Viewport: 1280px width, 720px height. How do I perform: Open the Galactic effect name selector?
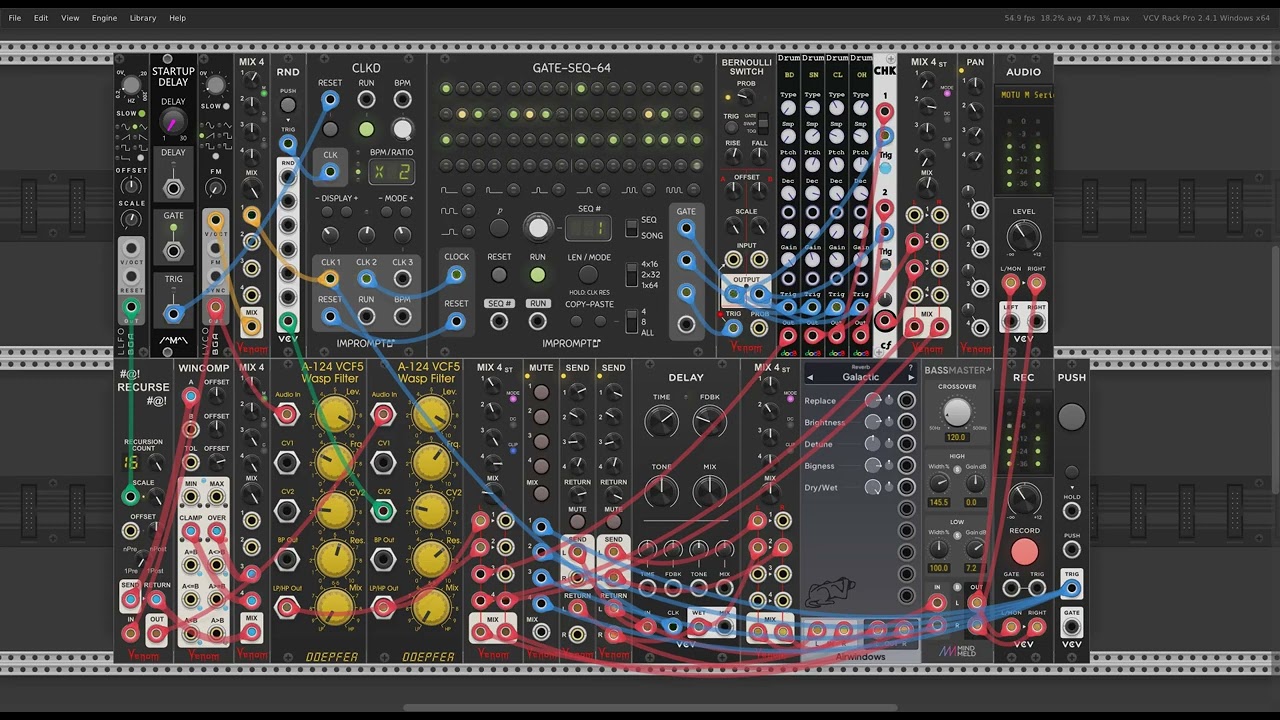pos(860,377)
